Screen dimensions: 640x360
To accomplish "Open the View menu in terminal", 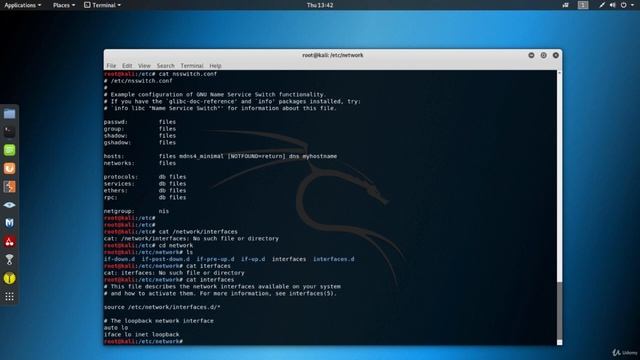I will click(x=144, y=66).
